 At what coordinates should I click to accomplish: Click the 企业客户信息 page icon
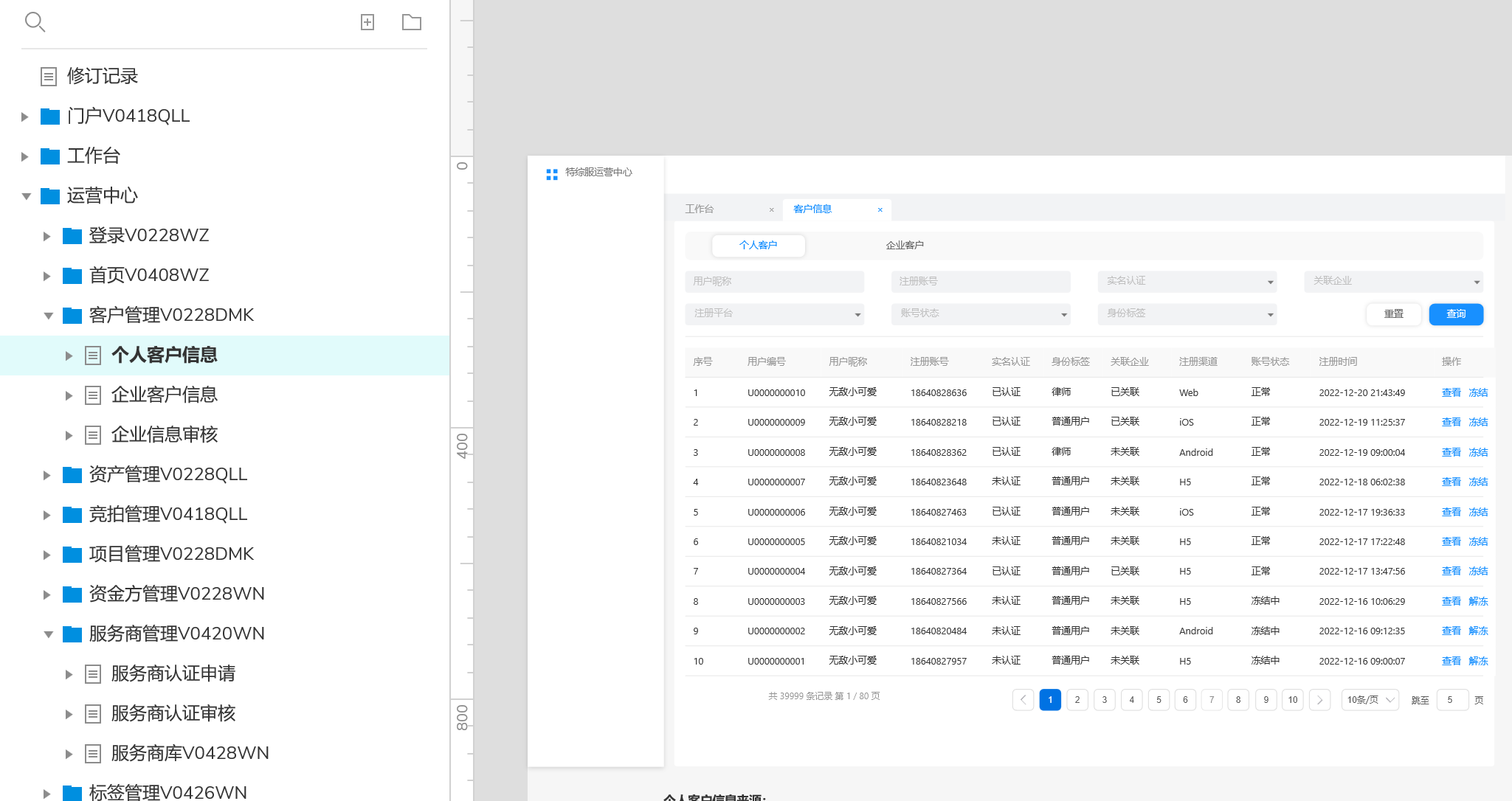click(x=93, y=395)
